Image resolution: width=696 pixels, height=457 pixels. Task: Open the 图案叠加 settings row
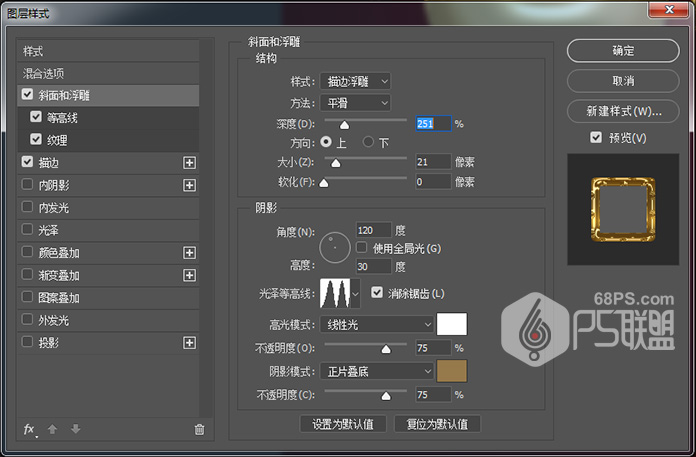click(x=108, y=298)
